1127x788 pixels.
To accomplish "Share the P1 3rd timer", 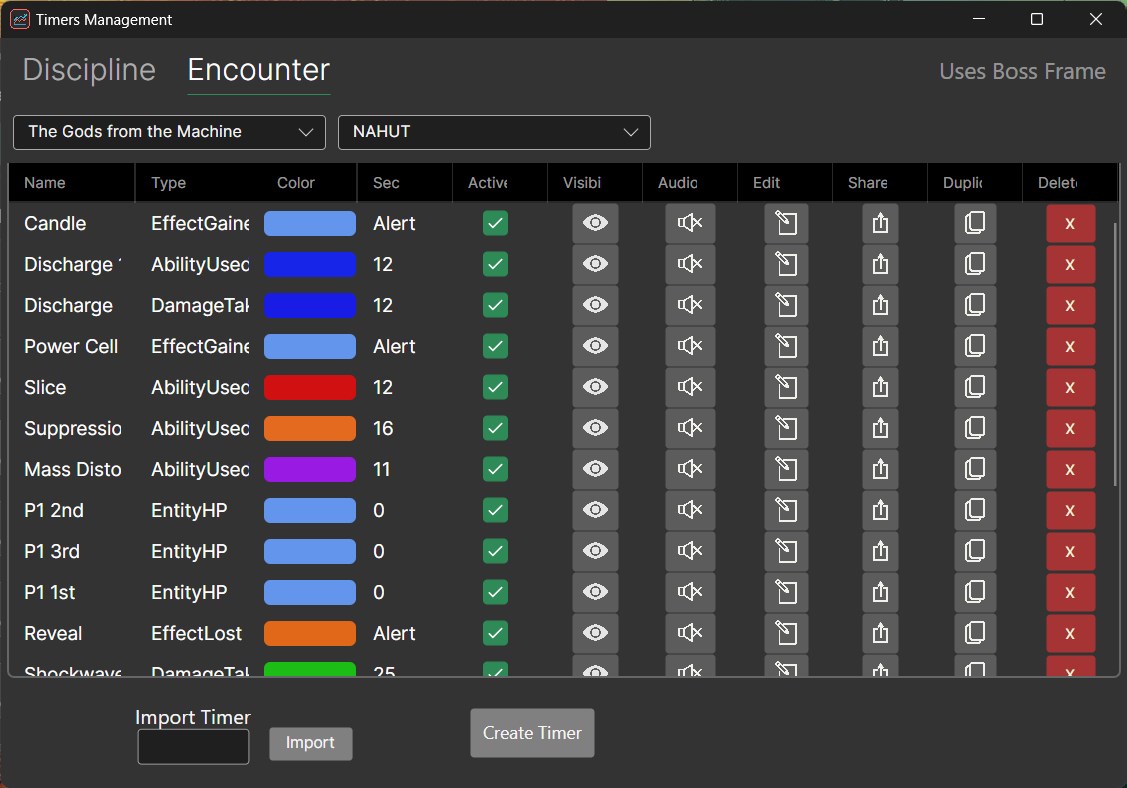I will (x=880, y=551).
